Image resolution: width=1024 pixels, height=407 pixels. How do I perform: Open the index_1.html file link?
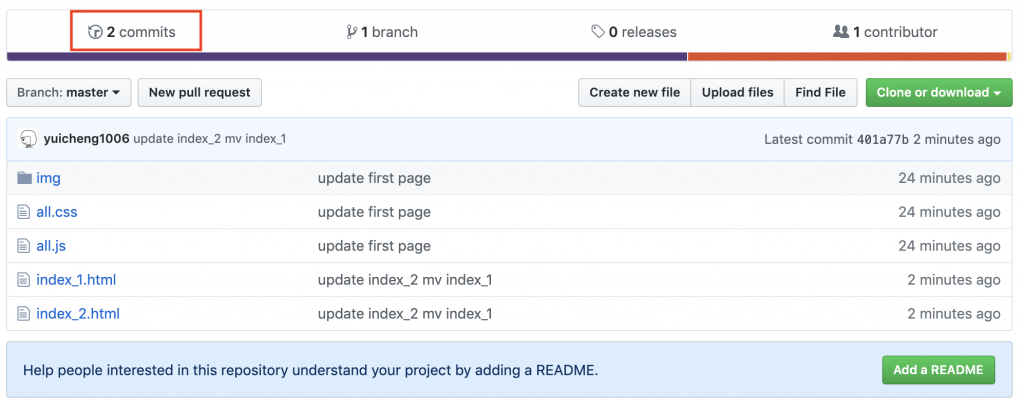[76, 280]
